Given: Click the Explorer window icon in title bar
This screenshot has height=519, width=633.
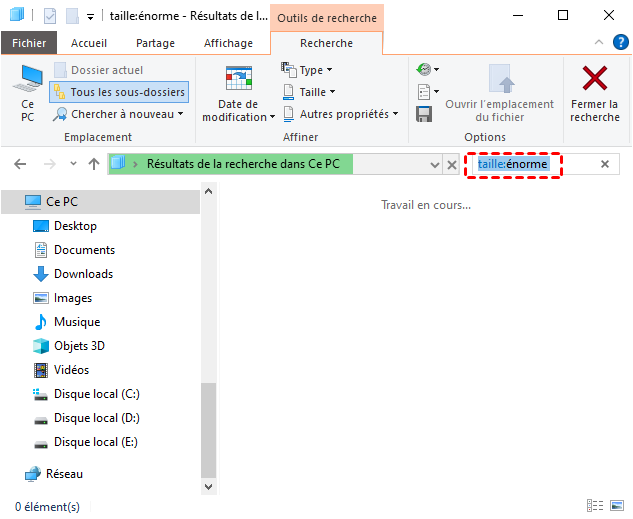Looking at the screenshot, I should [x=17, y=15].
